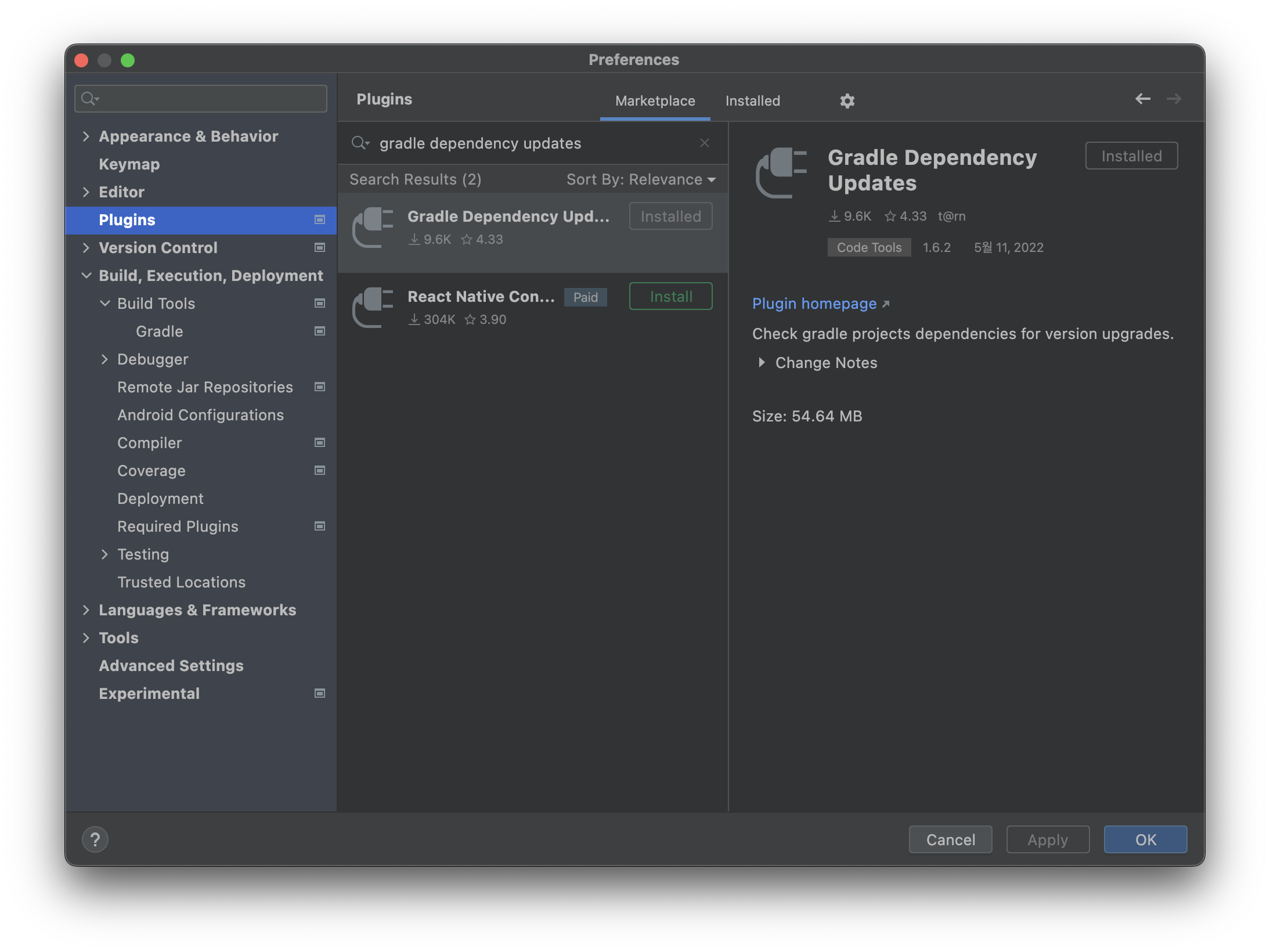Switch to the Marketplace tab
This screenshot has height=952, width=1270.
coord(655,101)
